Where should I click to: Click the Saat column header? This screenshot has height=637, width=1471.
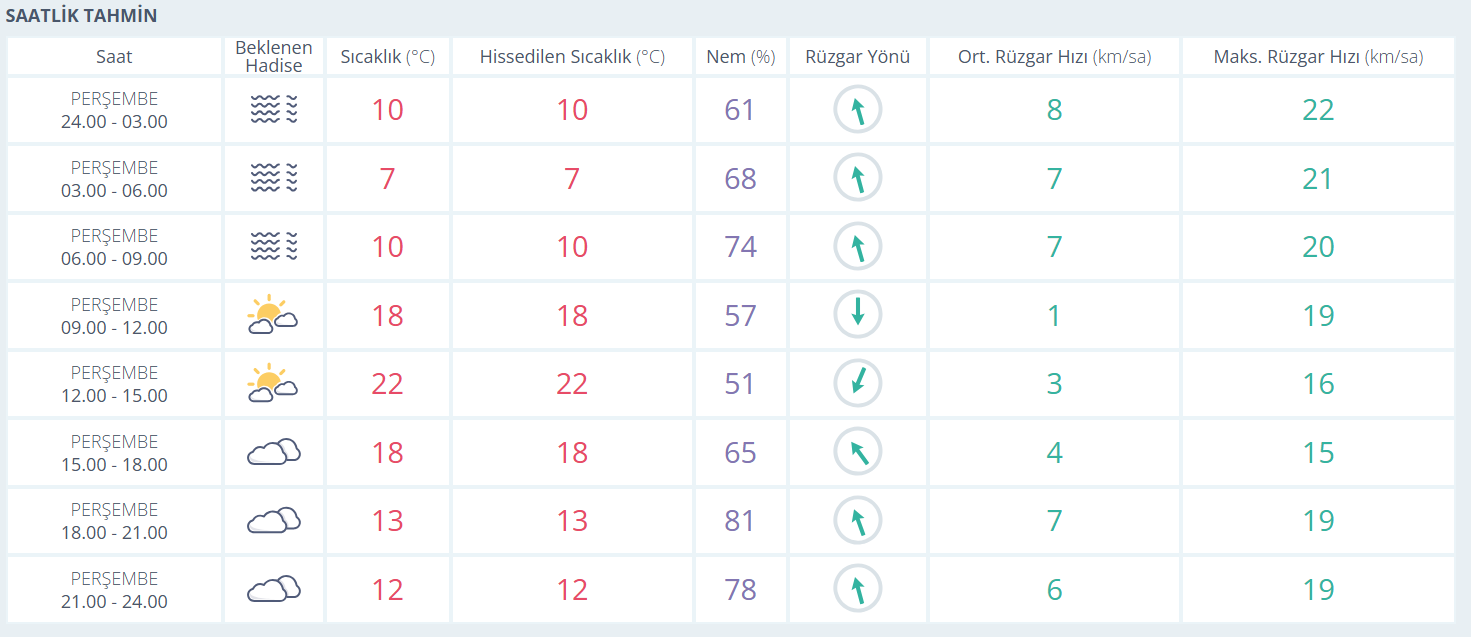(x=114, y=57)
